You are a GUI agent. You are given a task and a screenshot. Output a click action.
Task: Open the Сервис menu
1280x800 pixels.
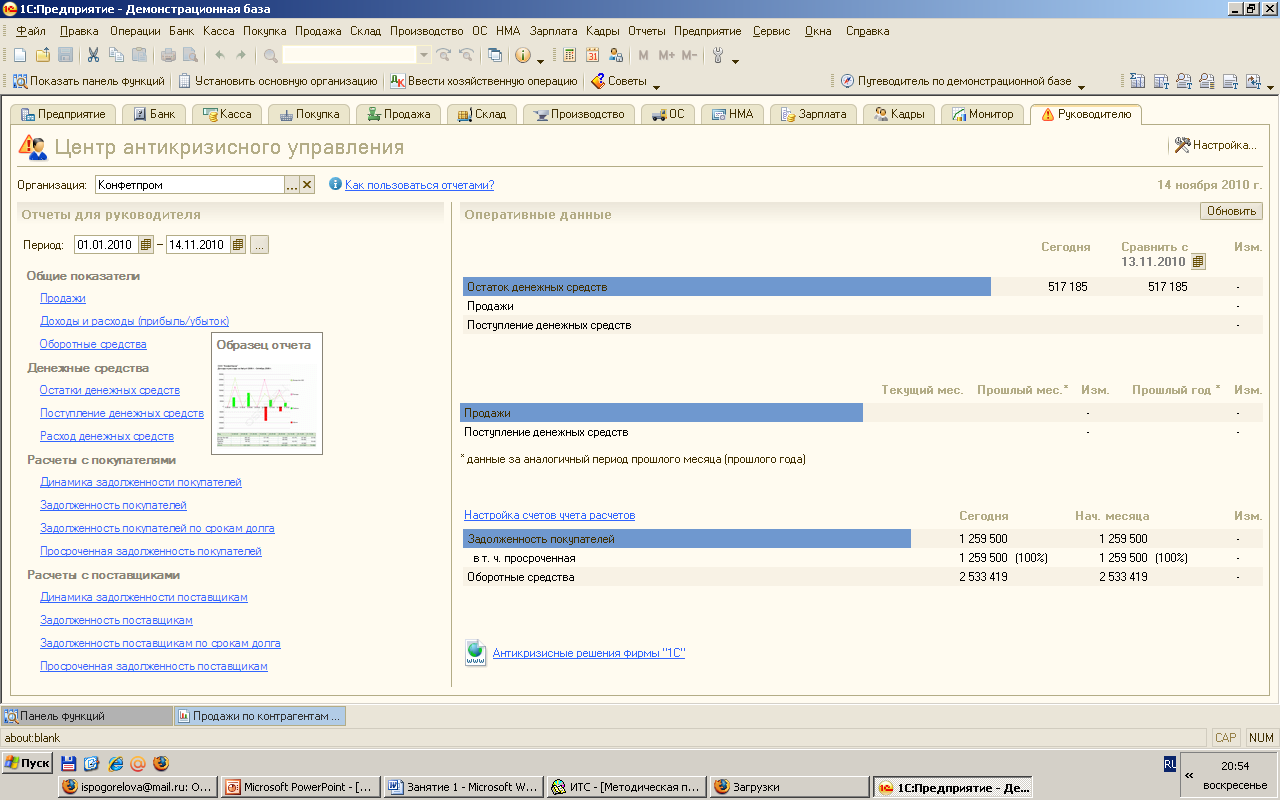point(772,31)
